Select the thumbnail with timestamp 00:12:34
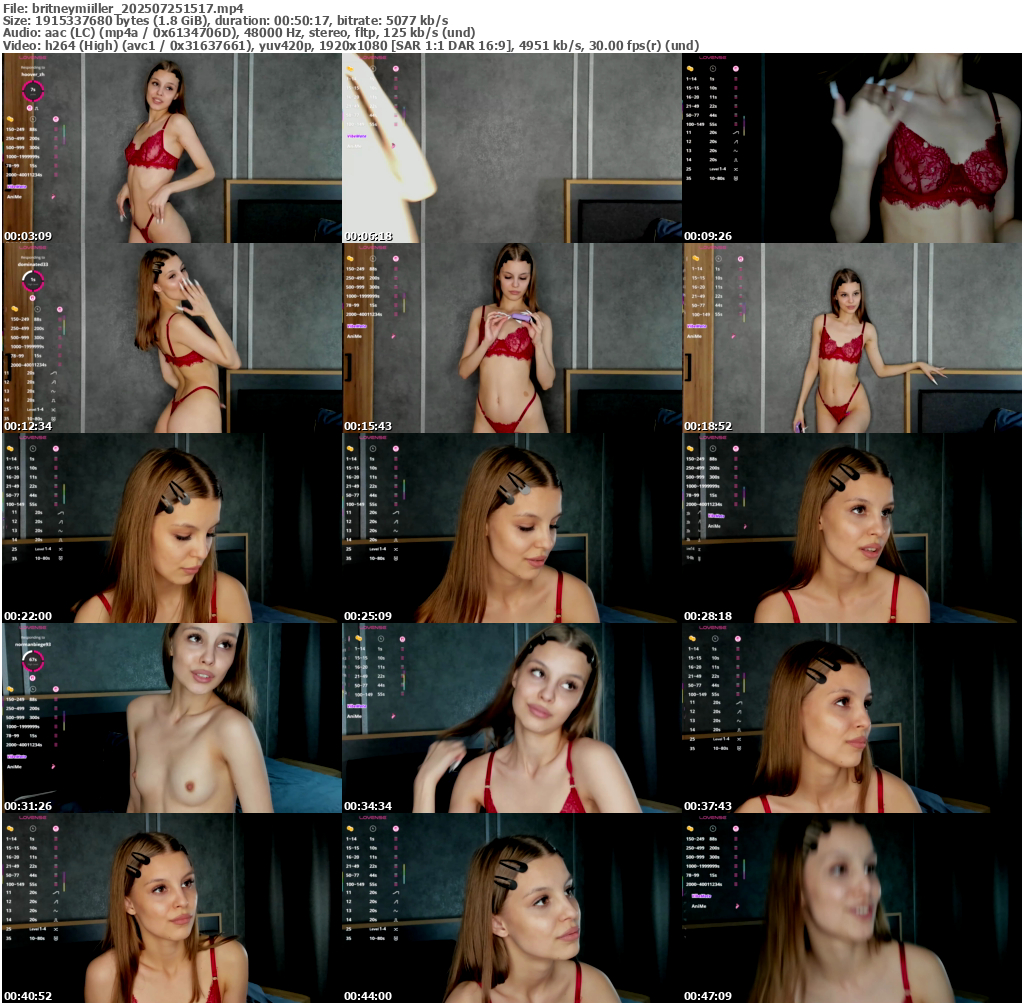Viewport: 1024px width, 1003px height. 172,338
